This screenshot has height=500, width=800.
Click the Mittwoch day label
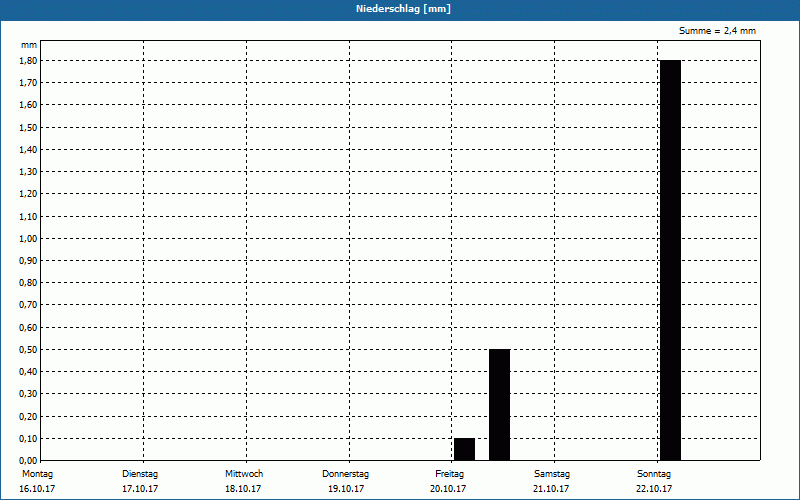click(244, 474)
